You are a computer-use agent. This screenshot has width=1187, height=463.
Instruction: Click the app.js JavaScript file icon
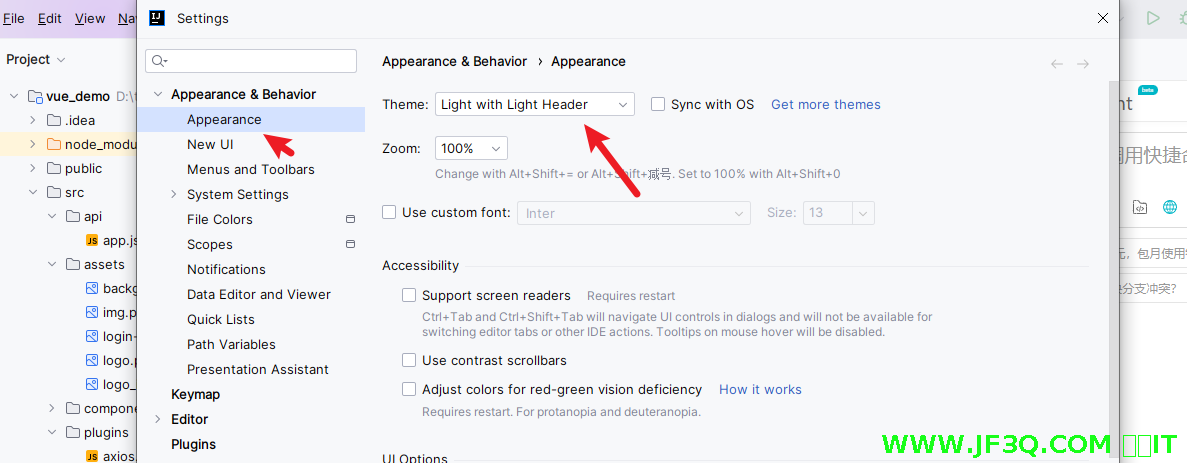tap(92, 241)
